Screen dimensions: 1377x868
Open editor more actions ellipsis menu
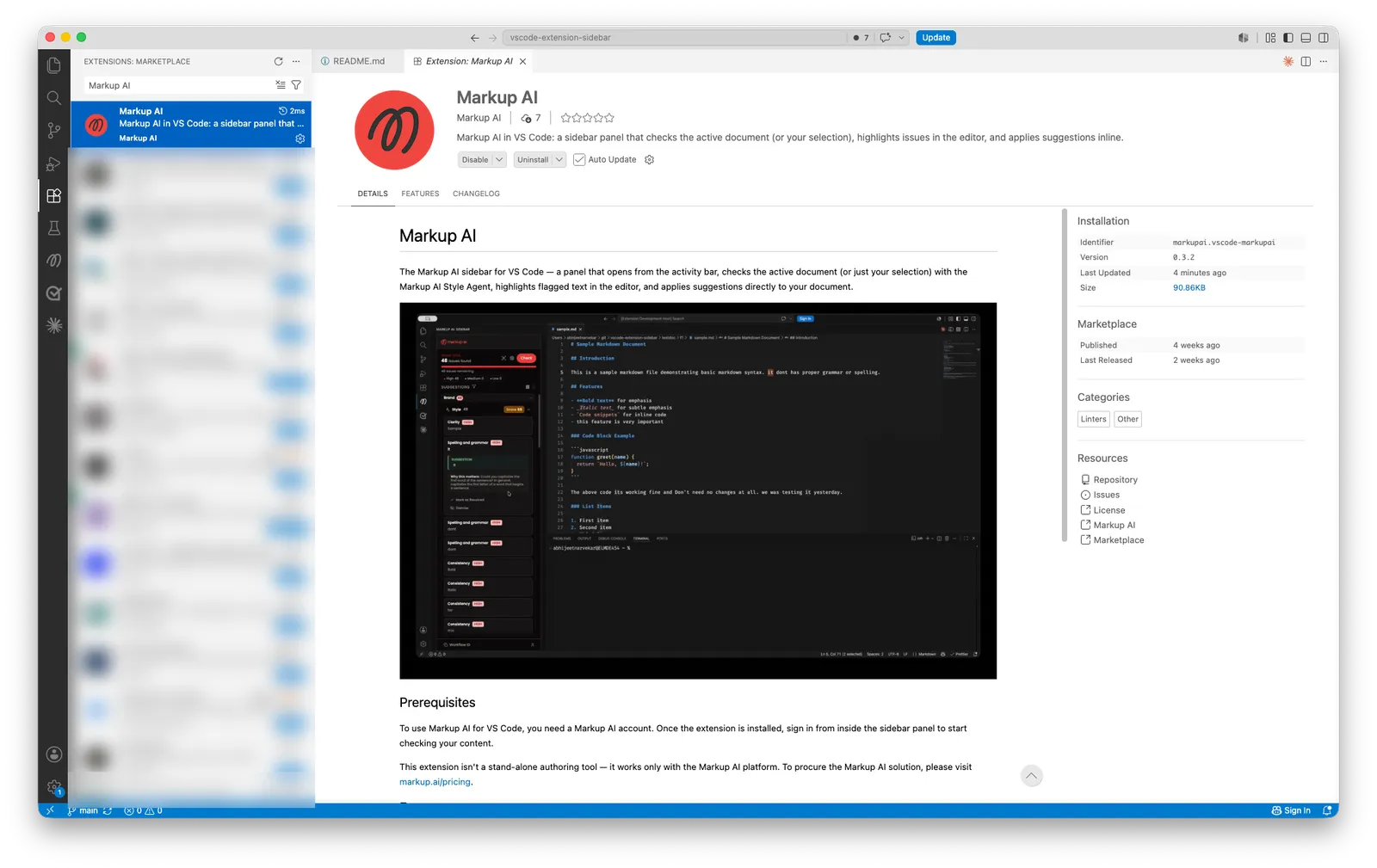click(x=1323, y=61)
